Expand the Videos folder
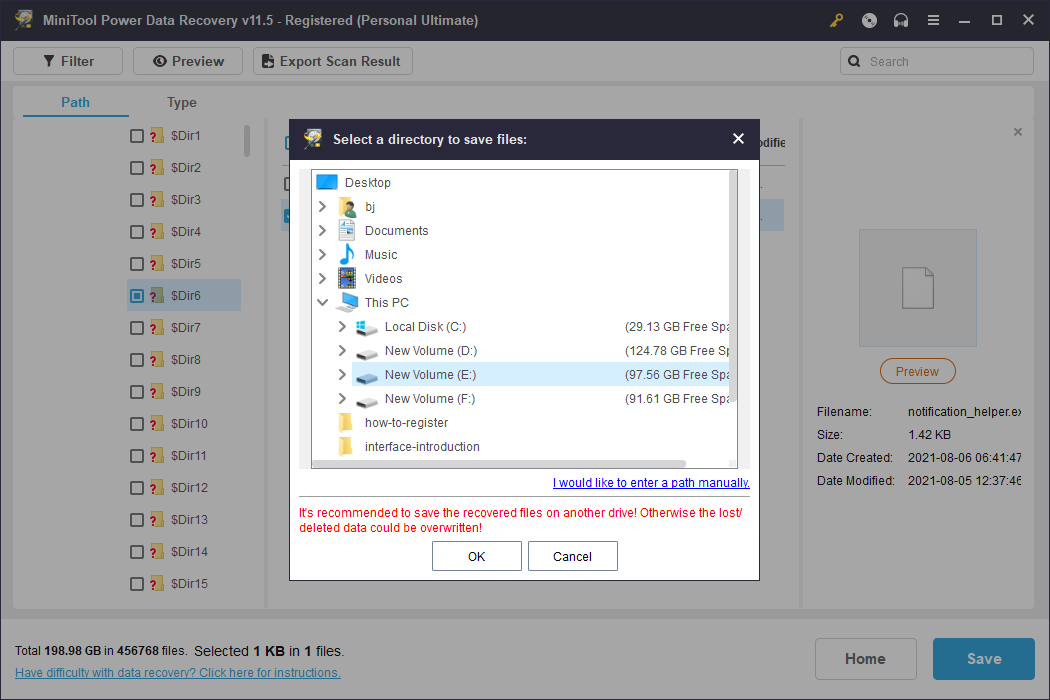This screenshot has height=700, width=1050. pyautogui.click(x=322, y=279)
